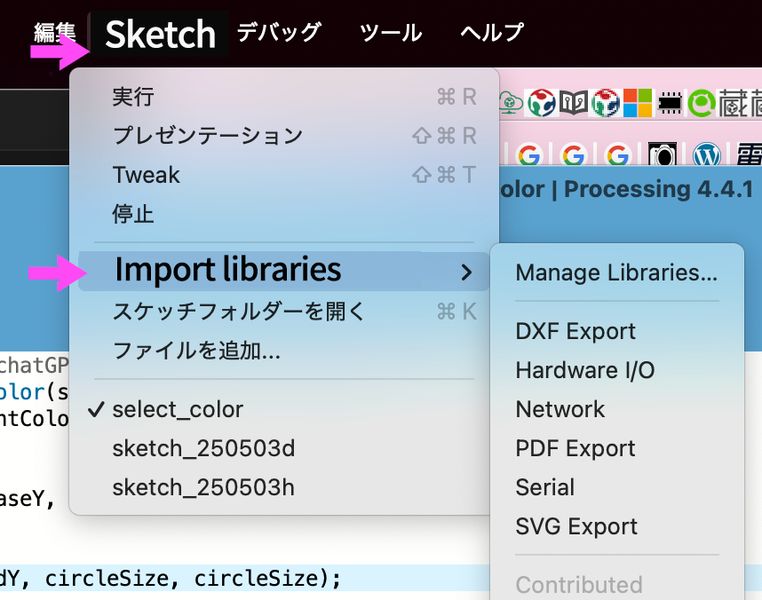762x600 pixels.
Task: Click the 'Processing 4.4.1' window title text
Action: 658,189
